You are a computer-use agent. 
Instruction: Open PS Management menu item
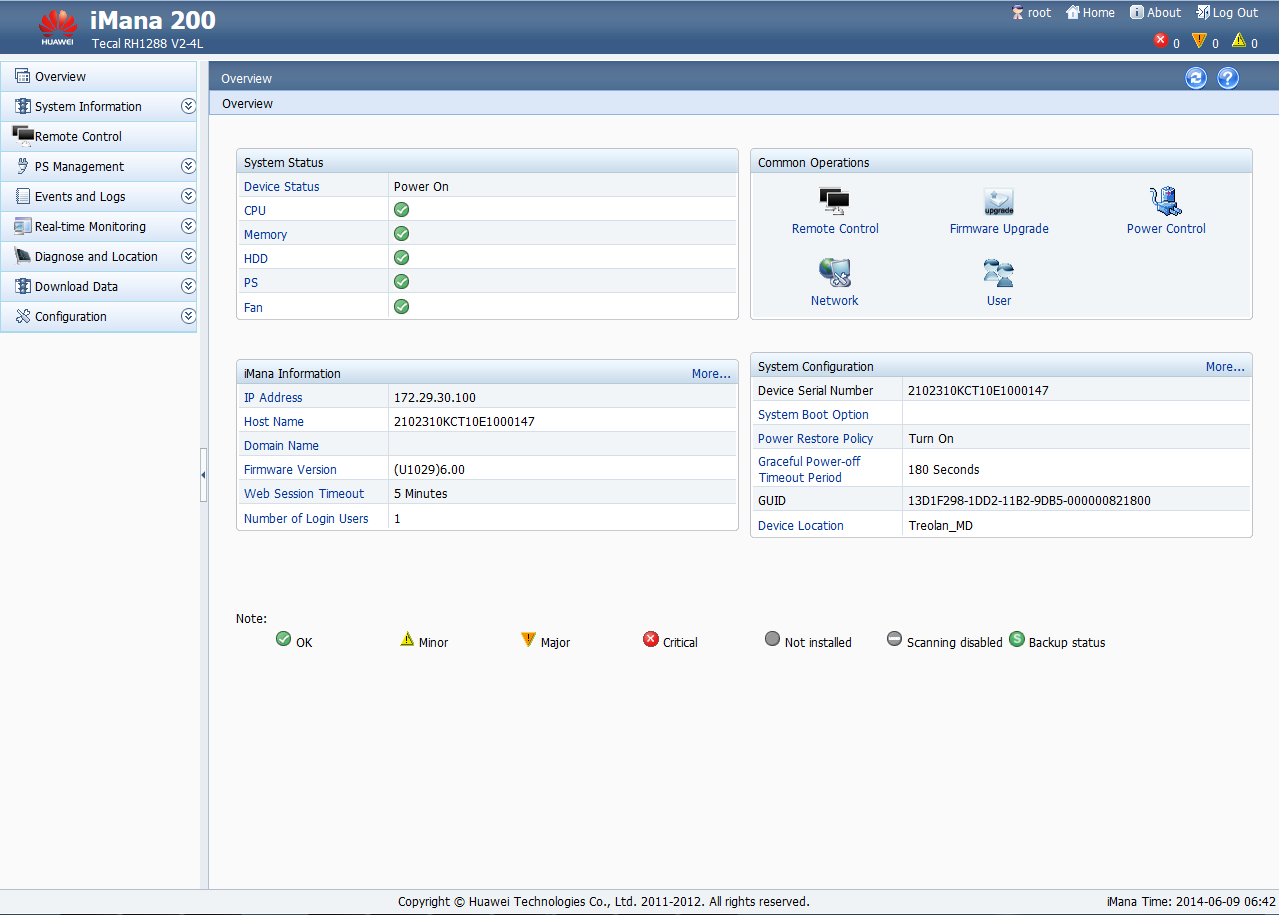pyautogui.click(x=99, y=166)
